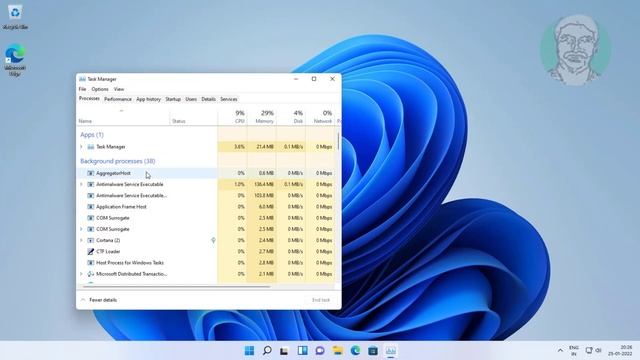Show hidden tray icons chevron
This screenshot has width=640, height=360.
560,350
